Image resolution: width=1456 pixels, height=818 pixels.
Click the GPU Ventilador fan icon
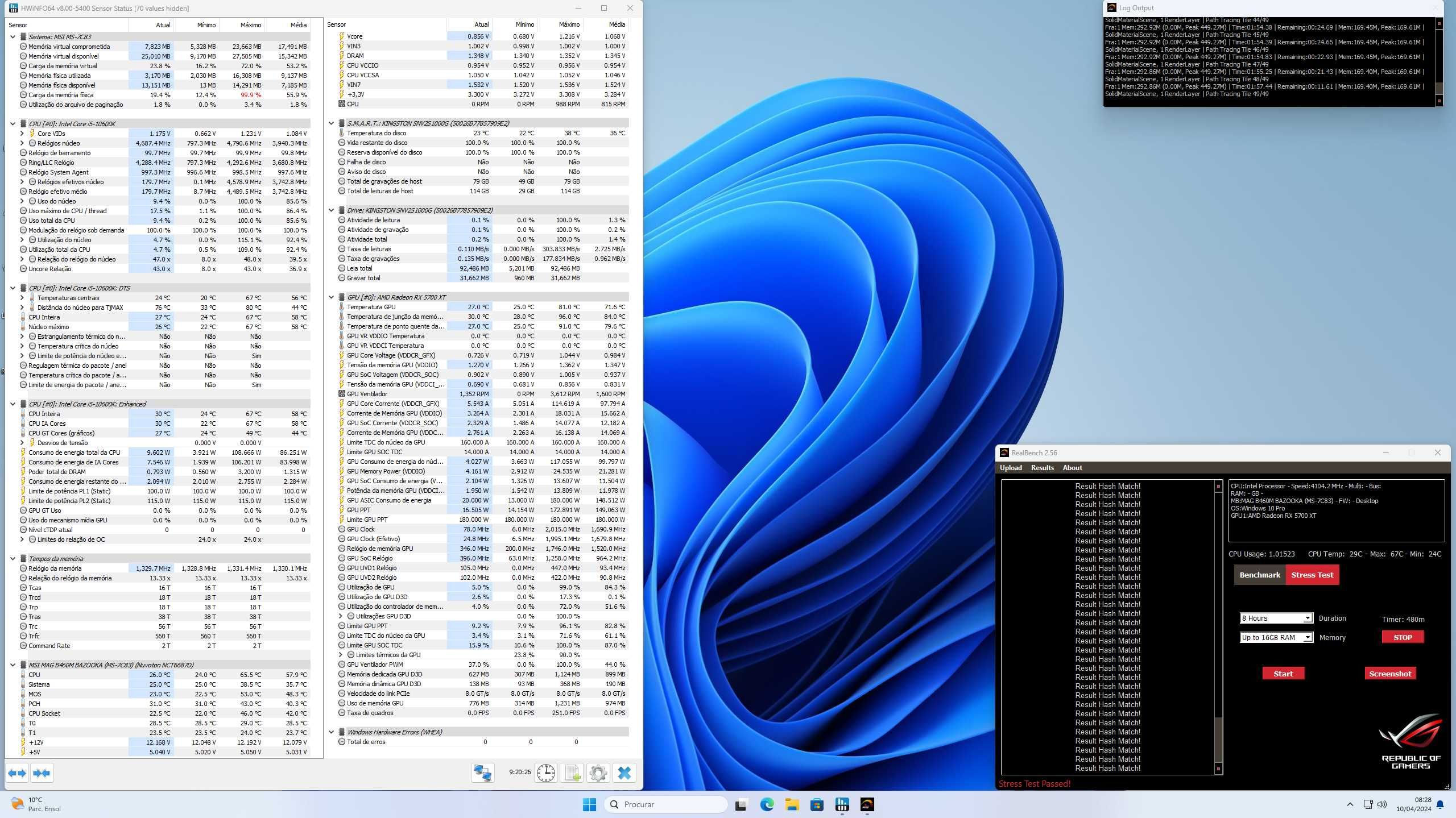(342, 394)
